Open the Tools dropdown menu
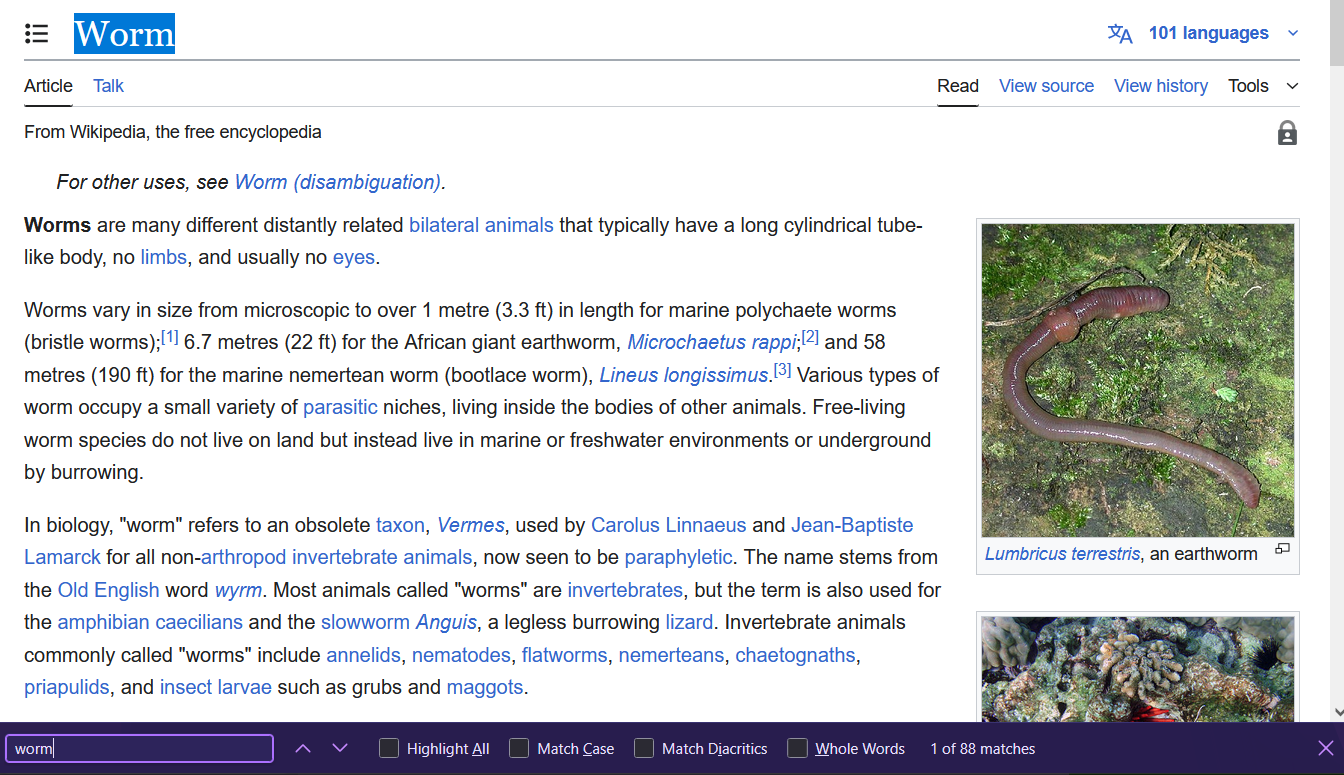Screen dimensions: 1344x775 pyautogui.click(x=1263, y=86)
